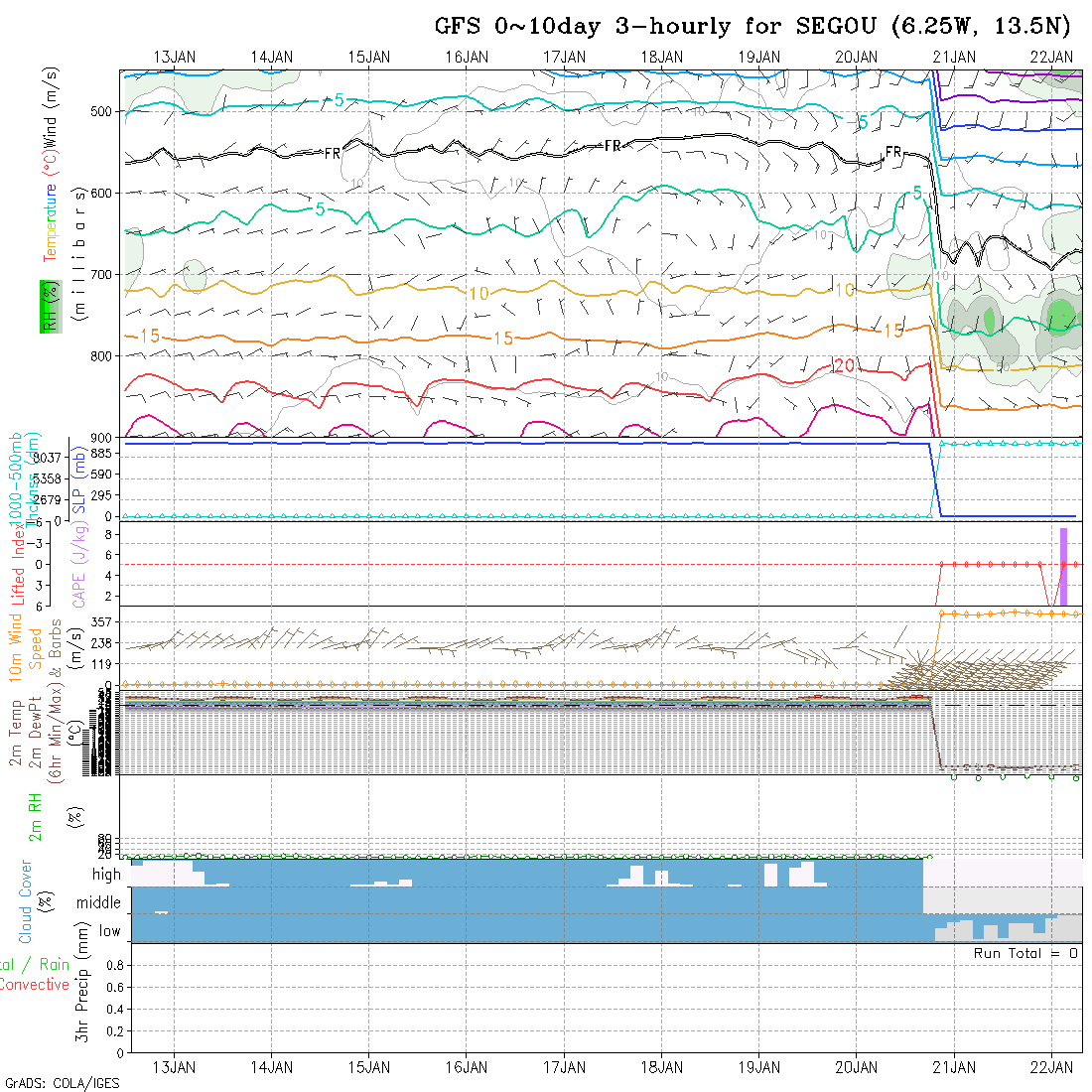Click the 22JAN label on the bottom axis
This screenshot has height=1092, width=1092.
(1050, 1066)
